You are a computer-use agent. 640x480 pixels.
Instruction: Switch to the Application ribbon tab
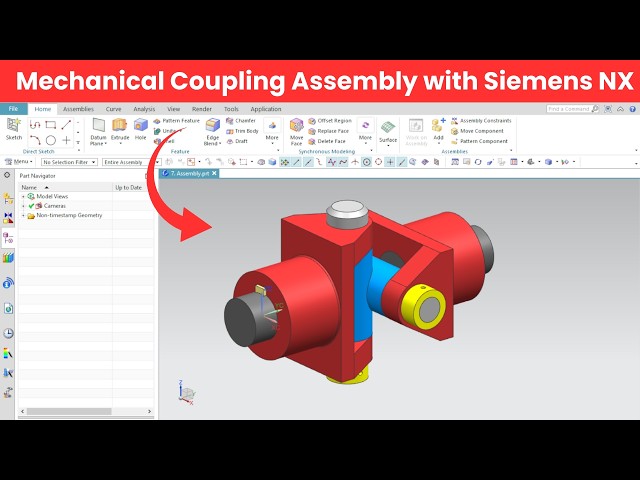coord(266,109)
